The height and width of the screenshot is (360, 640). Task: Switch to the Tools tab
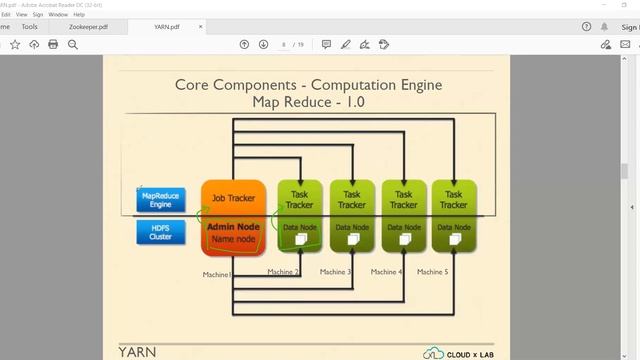click(x=29, y=27)
